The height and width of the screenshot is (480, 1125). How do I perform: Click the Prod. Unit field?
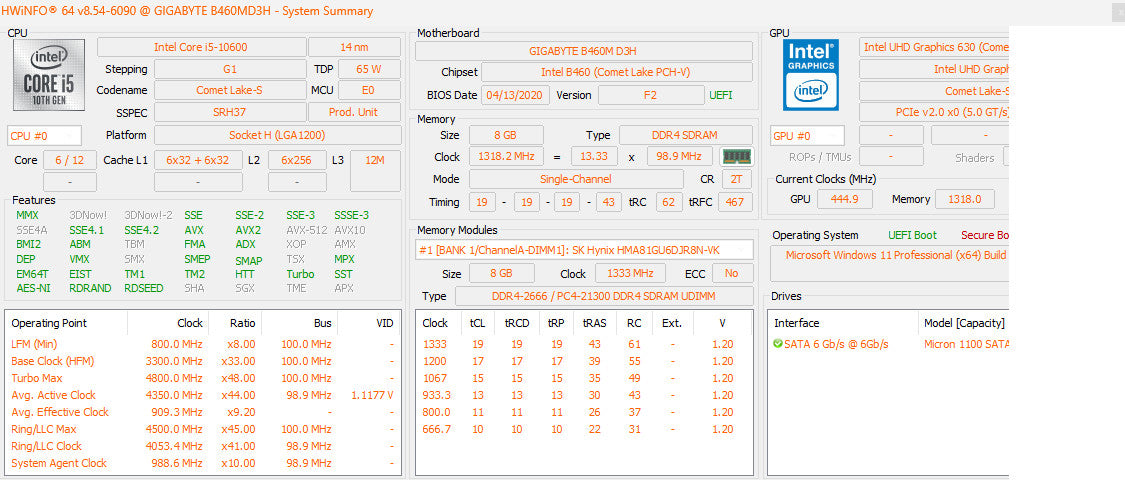[354, 113]
